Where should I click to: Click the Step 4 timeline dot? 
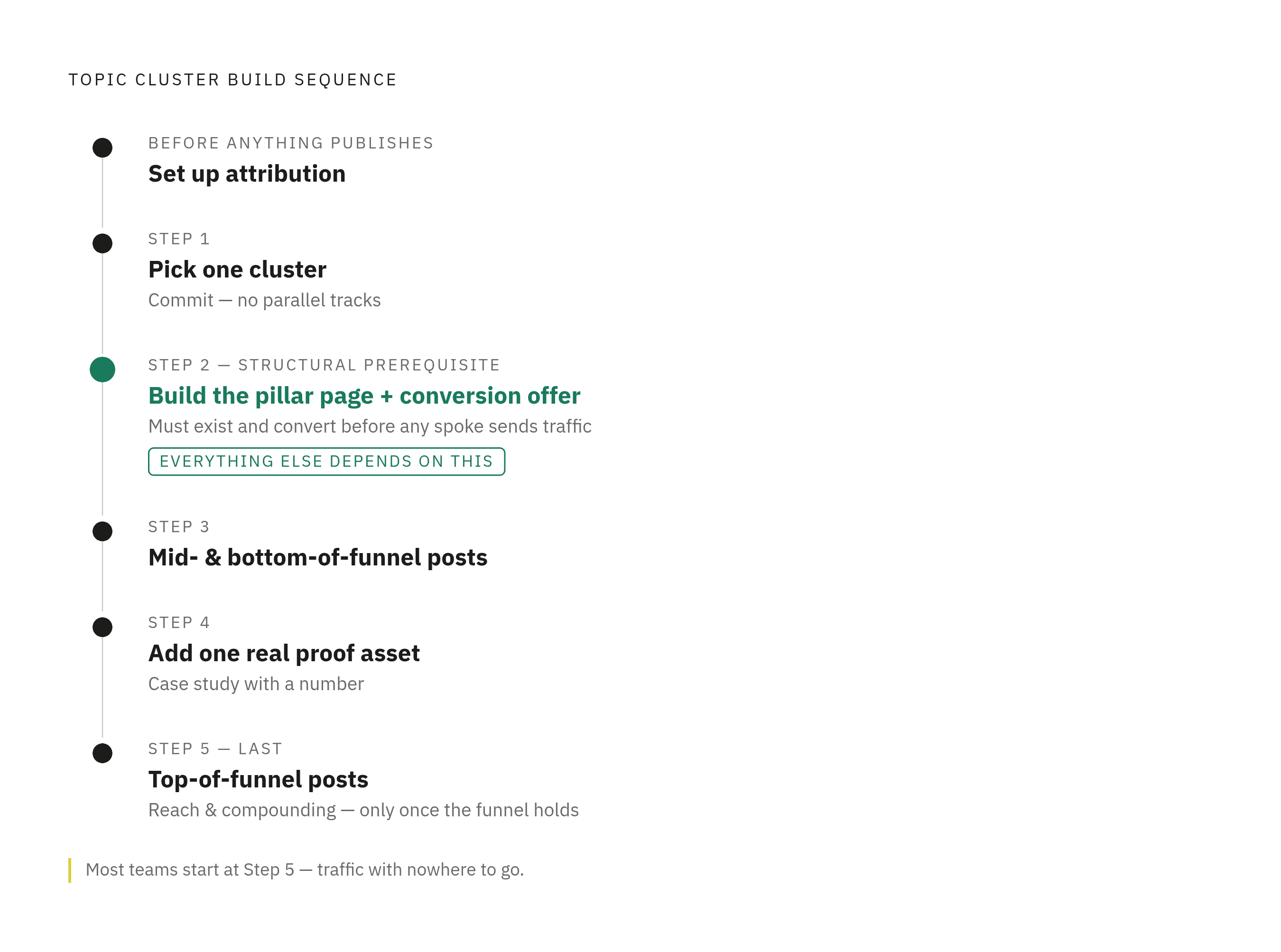[x=102, y=627]
